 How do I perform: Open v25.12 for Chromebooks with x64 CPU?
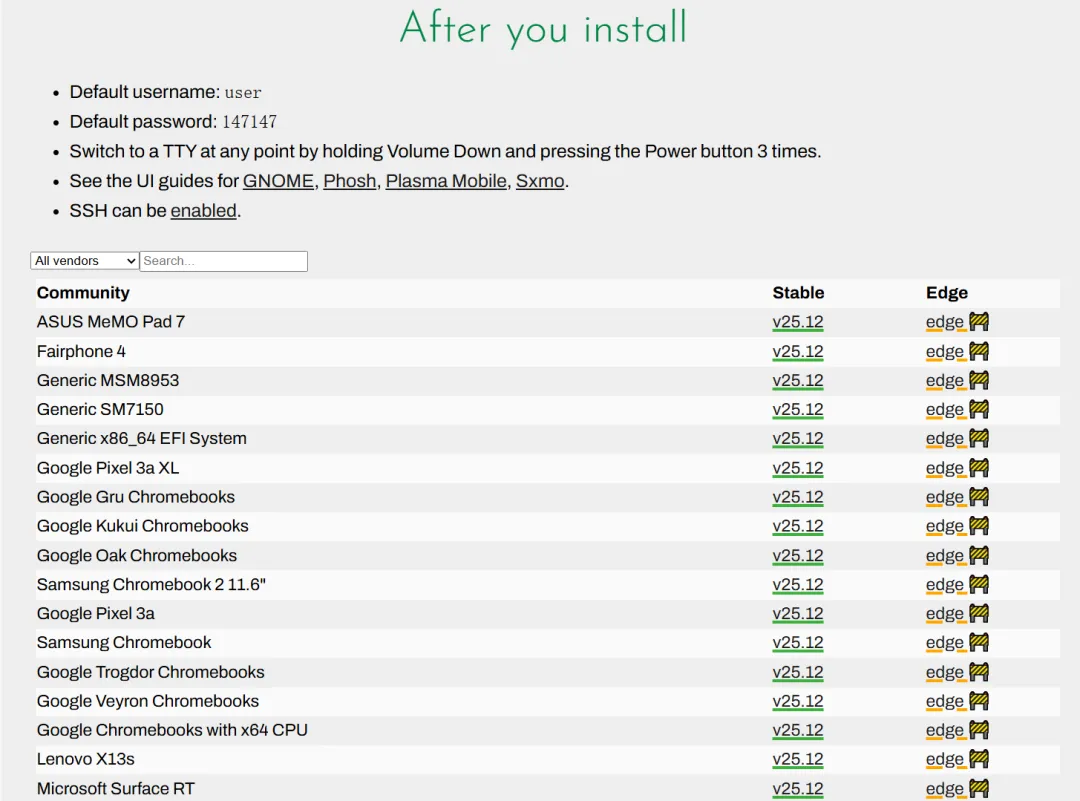coord(798,730)
